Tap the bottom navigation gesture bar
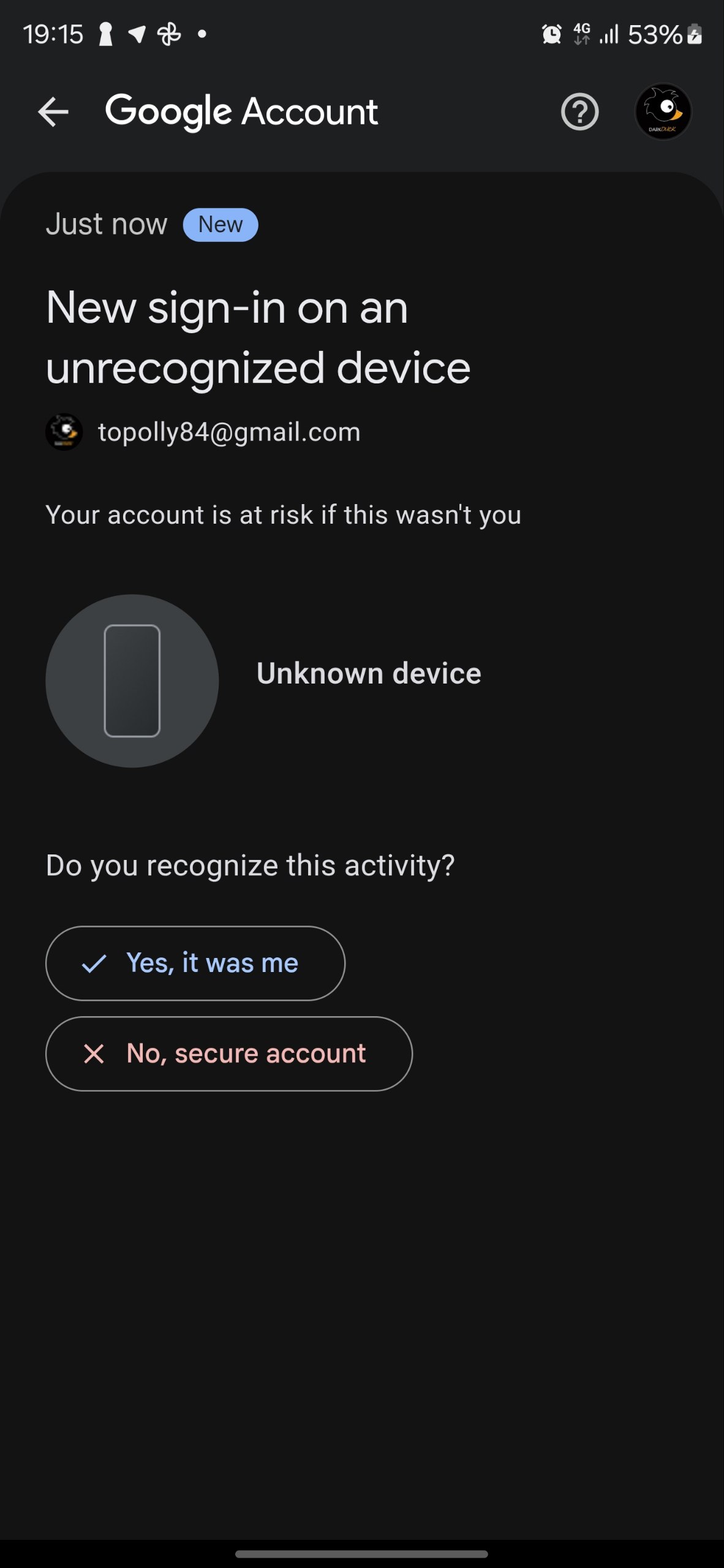Image resolution: width=724 pixels, height=1568 pixels. 361,1554
